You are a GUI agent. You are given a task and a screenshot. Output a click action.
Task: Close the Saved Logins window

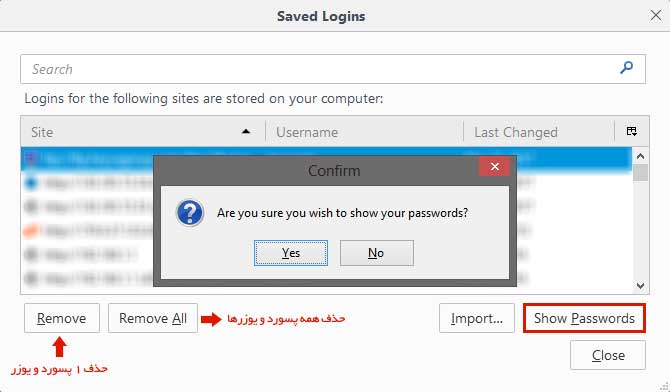coord(655,15)
